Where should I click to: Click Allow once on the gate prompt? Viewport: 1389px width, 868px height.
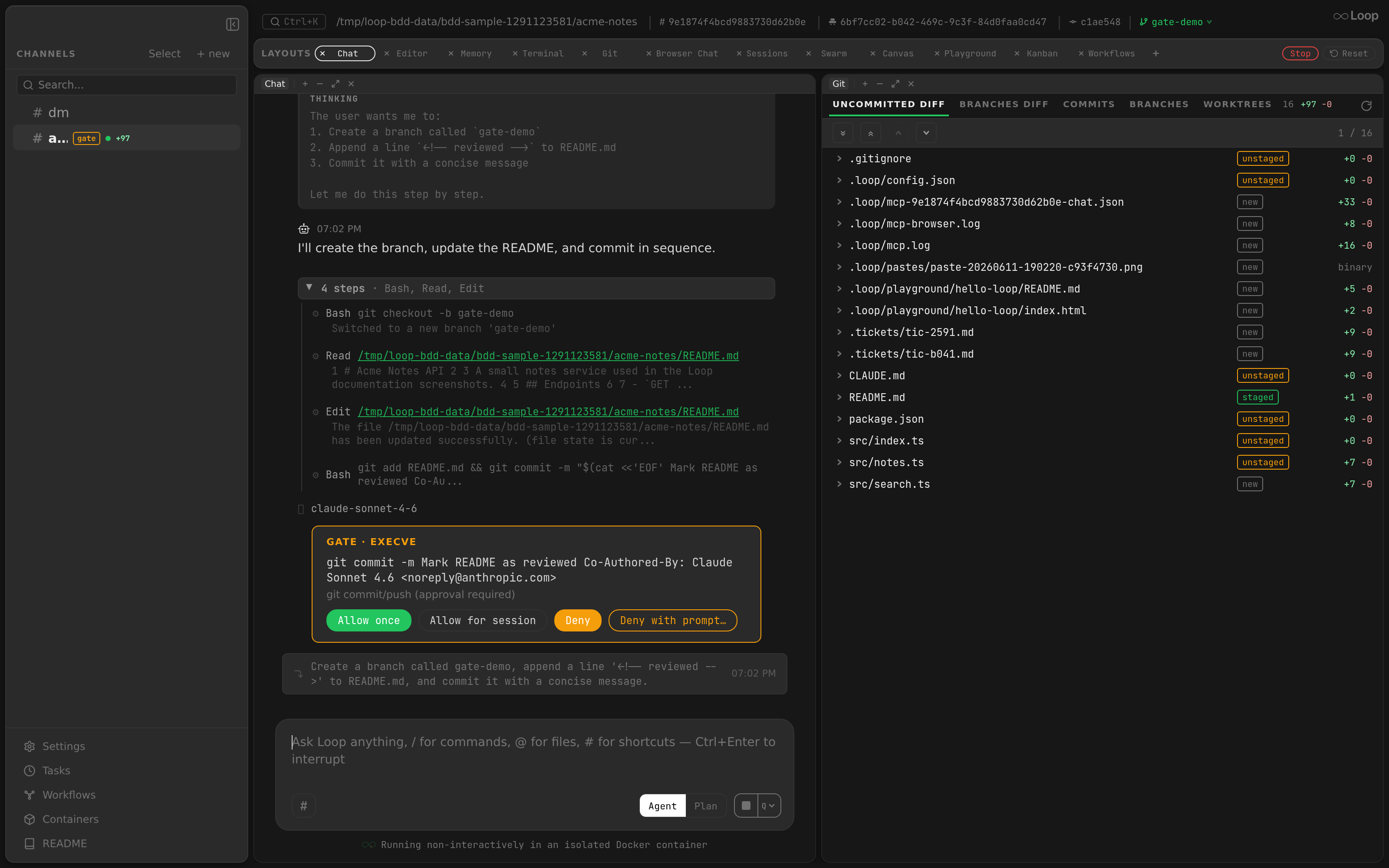point(369,620)
